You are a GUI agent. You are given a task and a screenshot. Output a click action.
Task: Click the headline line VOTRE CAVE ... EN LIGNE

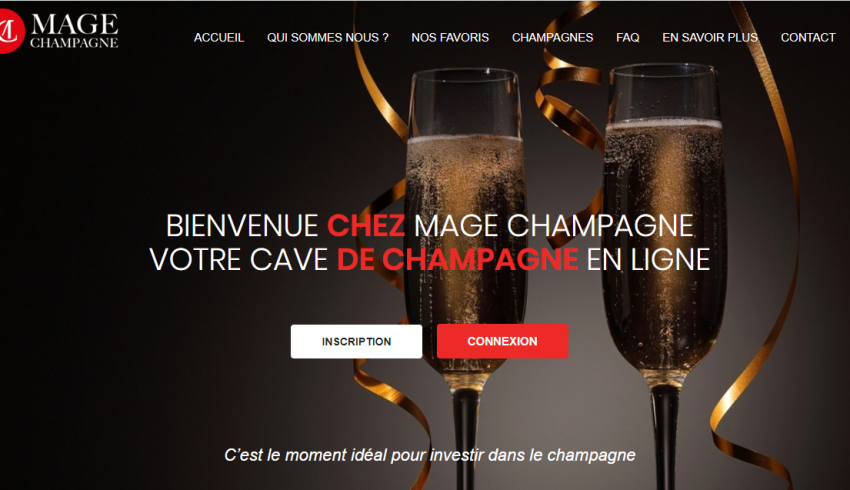pos(429,260)
